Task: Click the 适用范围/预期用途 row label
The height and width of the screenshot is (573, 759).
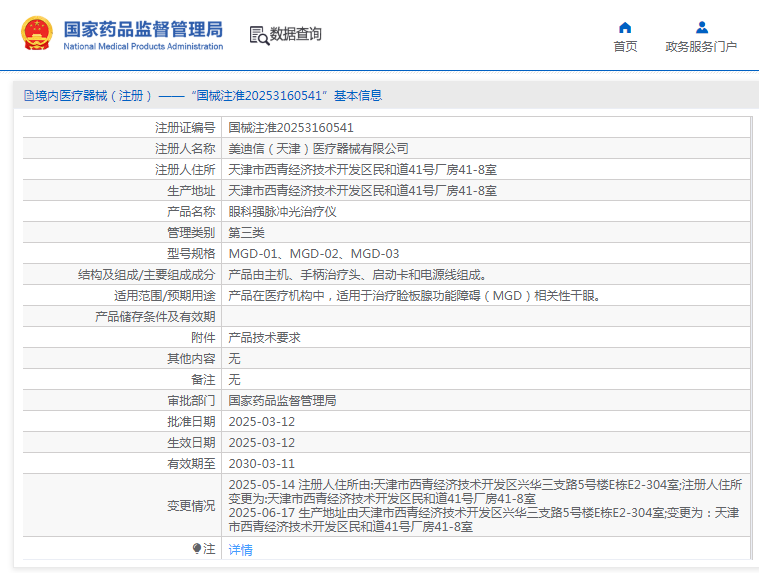Action: coord(165,296)
